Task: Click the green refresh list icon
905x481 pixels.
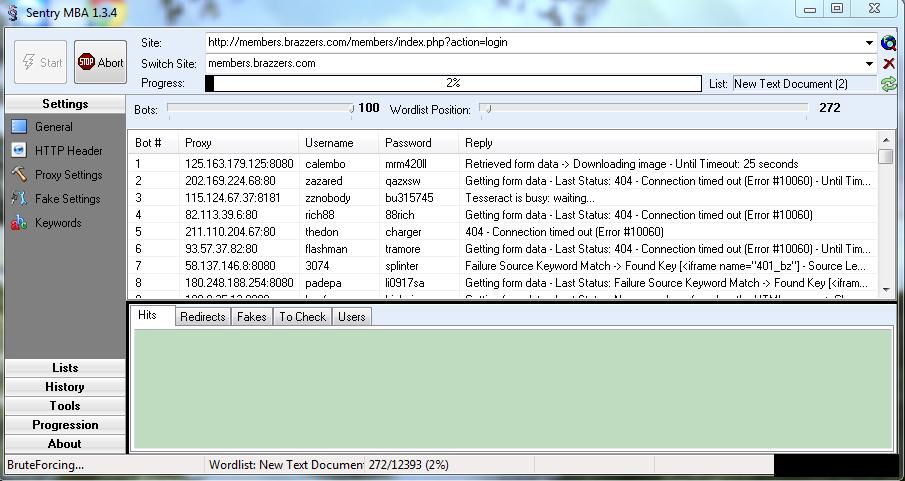Action: pyautogui.click(x=888, y=84)
